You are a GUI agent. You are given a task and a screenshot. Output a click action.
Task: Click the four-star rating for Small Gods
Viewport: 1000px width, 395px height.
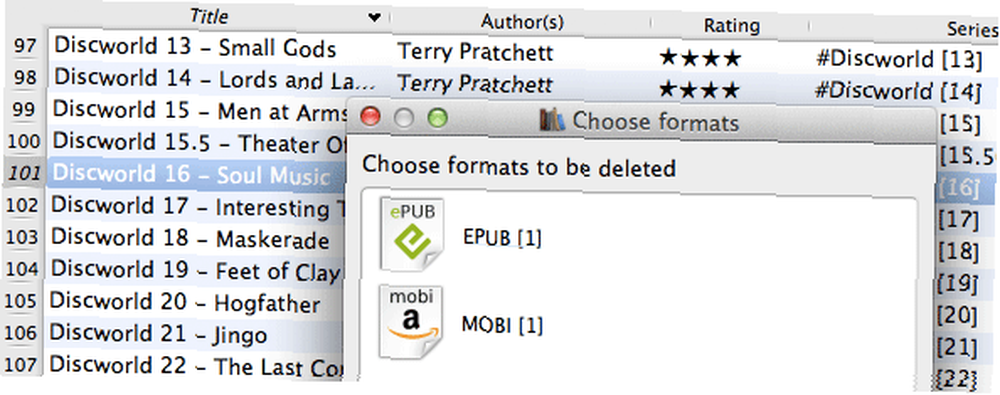tap(700, 59)
